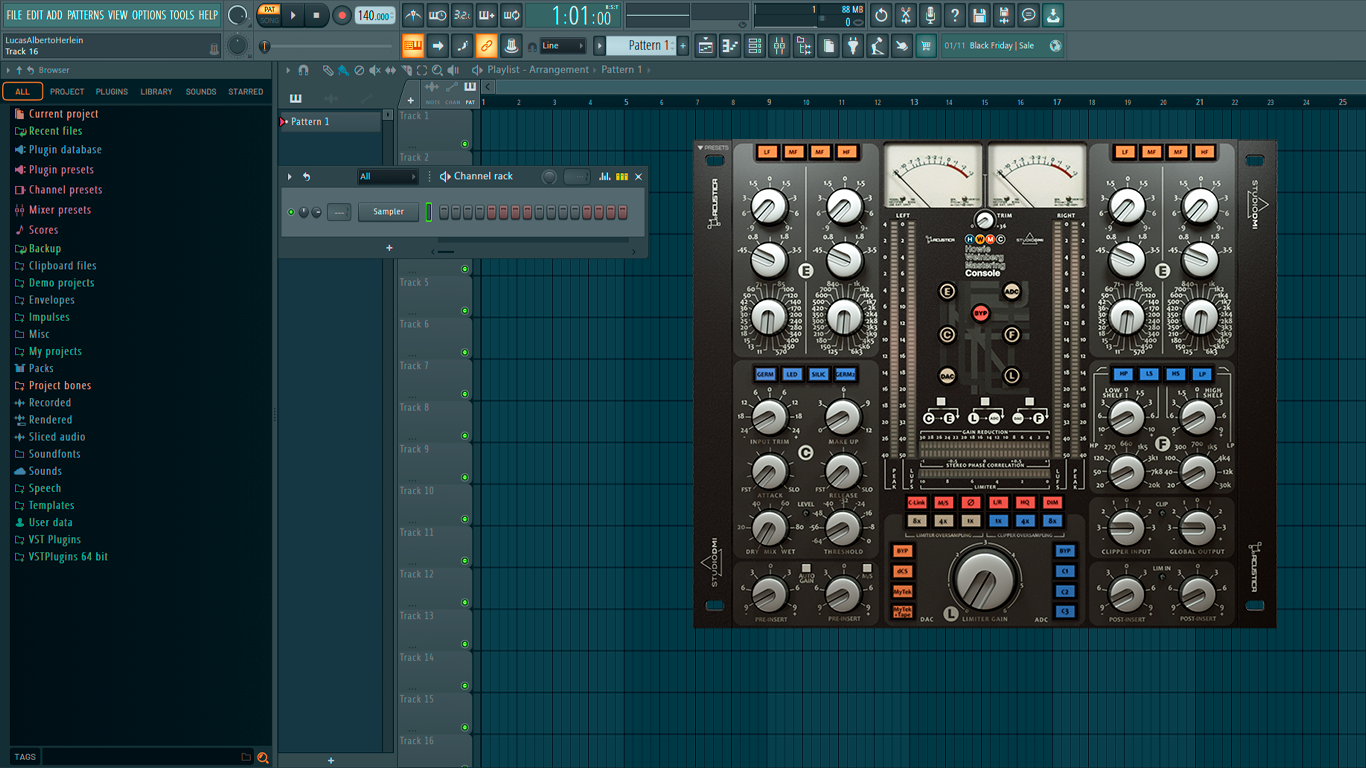1366x768 pixels.
Task: Add a new channel with plus button
Action: point(389,248)
